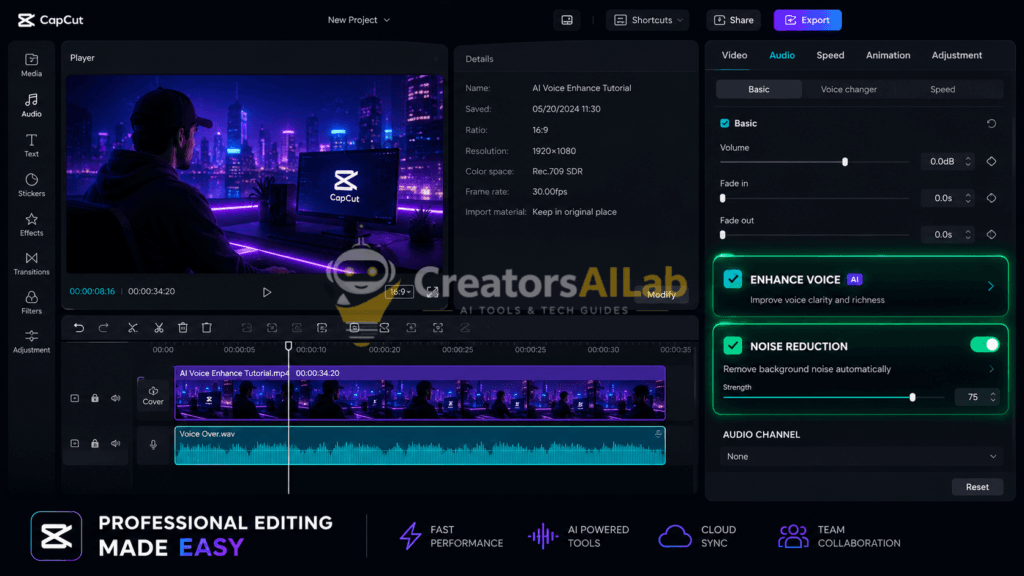Add a keyframe for Fade out
This screenshot has height=576, width=1024.
point(991,234)
